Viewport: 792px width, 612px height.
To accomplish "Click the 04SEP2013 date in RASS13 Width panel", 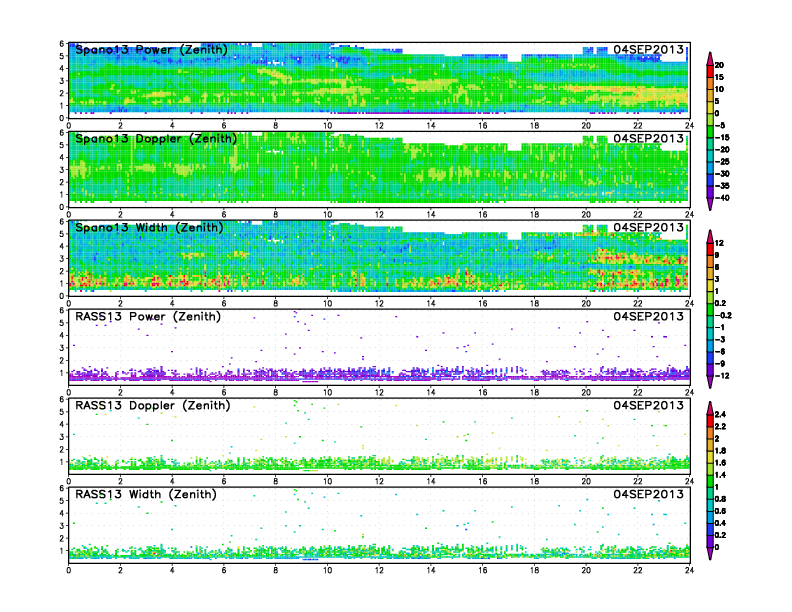I will tap(649, 494).
